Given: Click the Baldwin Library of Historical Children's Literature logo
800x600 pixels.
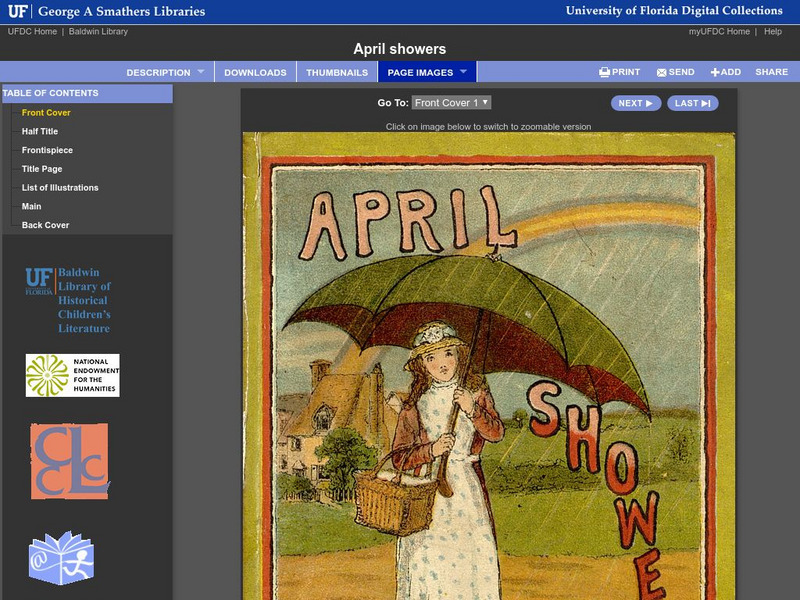Looking at the screenshot, I should (x=71, y=298).
